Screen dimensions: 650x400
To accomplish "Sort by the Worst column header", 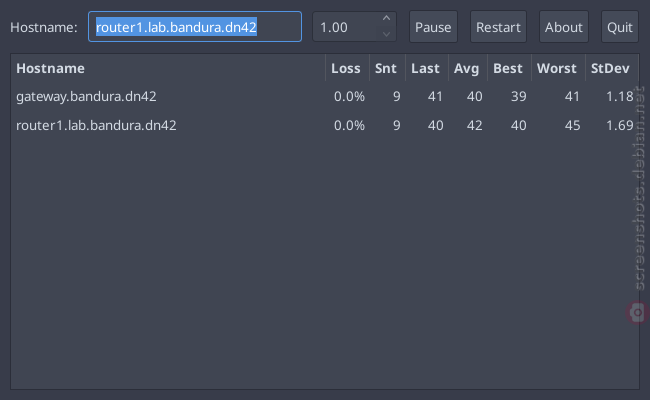I will pos(558,68).
